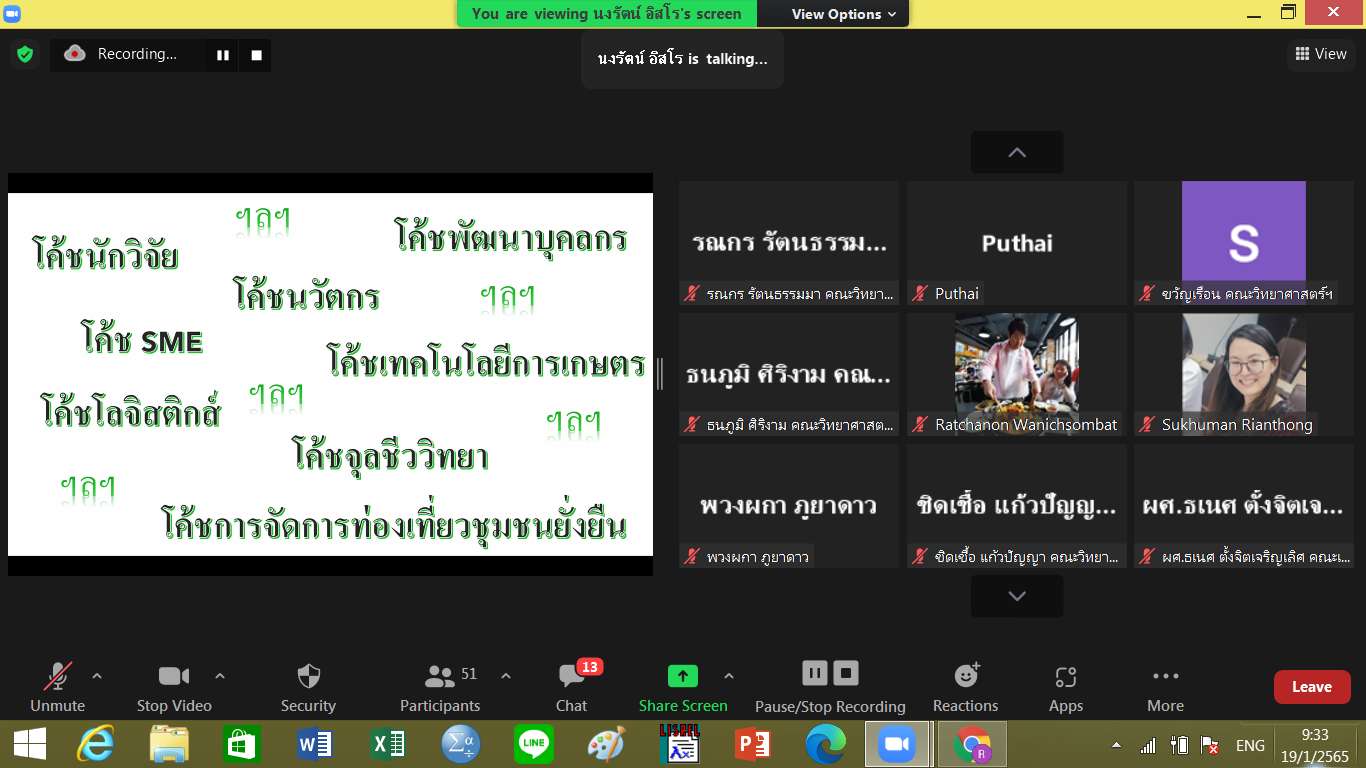Open the Microsoft Store taskbar icon
1366x768 pixels.
pos(243,745)
